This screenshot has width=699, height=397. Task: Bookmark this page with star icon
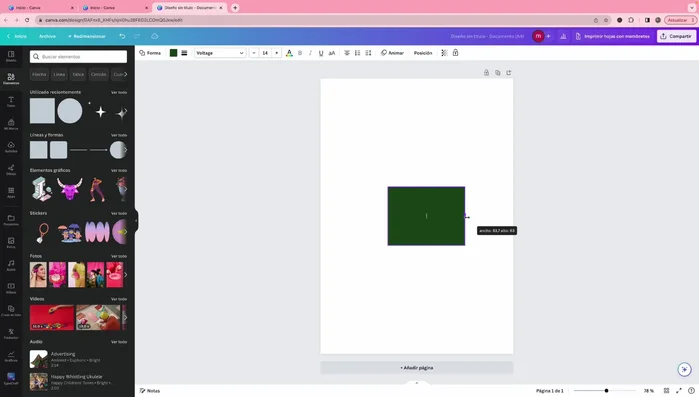click(606, 20)
